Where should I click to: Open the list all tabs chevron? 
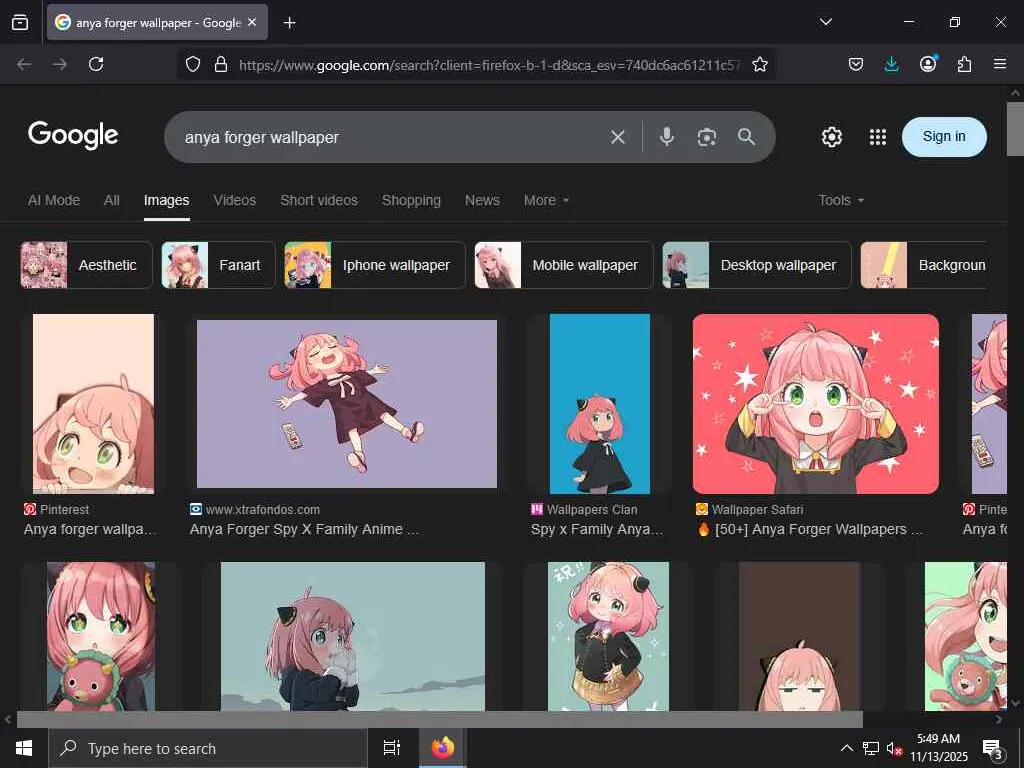[825, 22]
